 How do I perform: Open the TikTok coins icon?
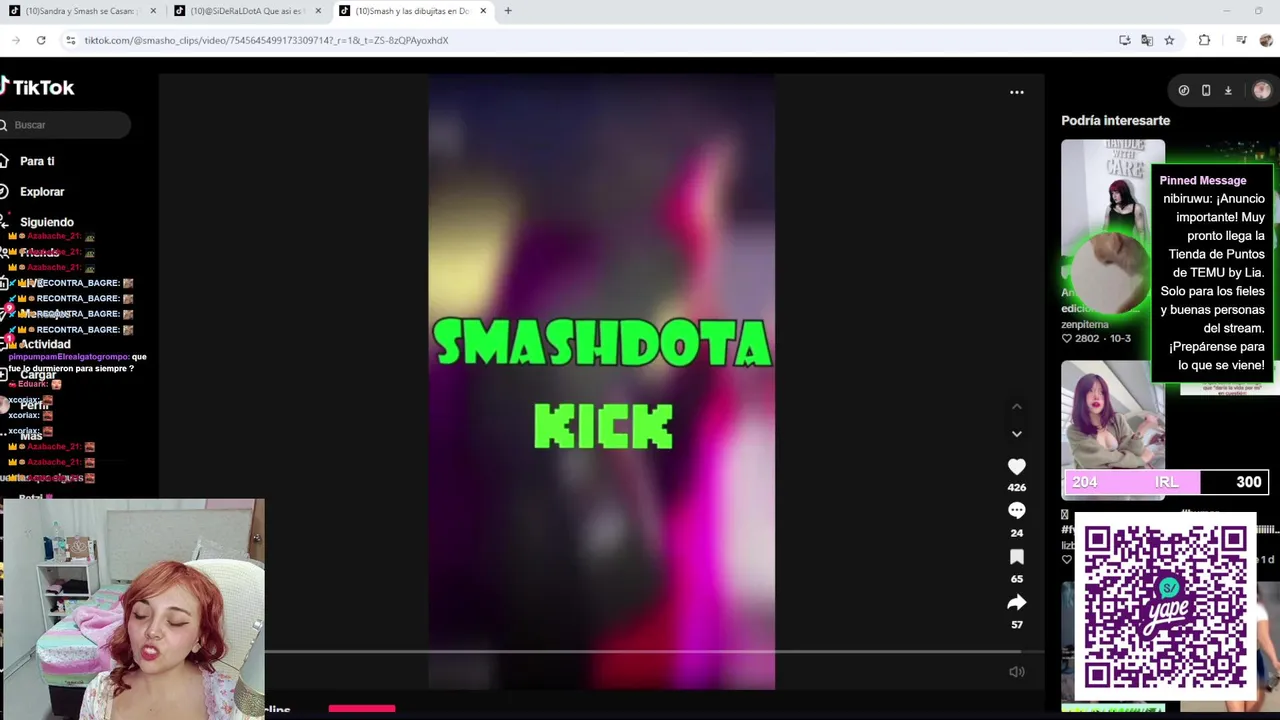coord(1183,90)
